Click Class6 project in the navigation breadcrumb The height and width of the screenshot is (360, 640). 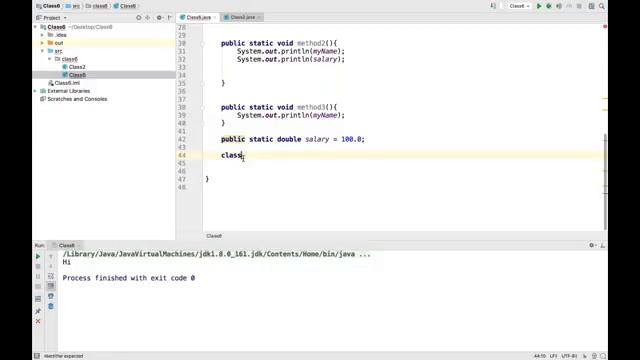[49, 6]
